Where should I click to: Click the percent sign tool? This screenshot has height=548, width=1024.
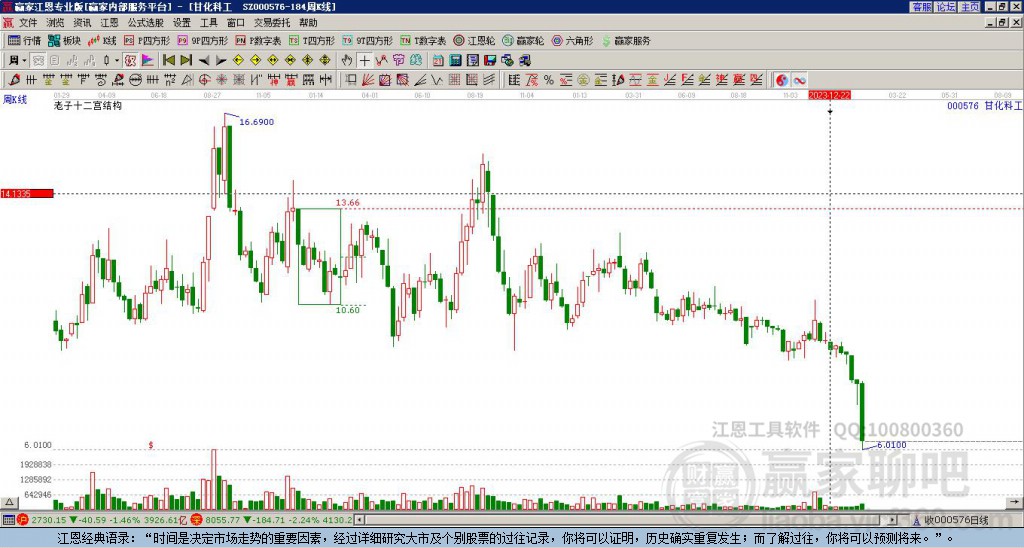pyautogui.click(x=549, y=80)
